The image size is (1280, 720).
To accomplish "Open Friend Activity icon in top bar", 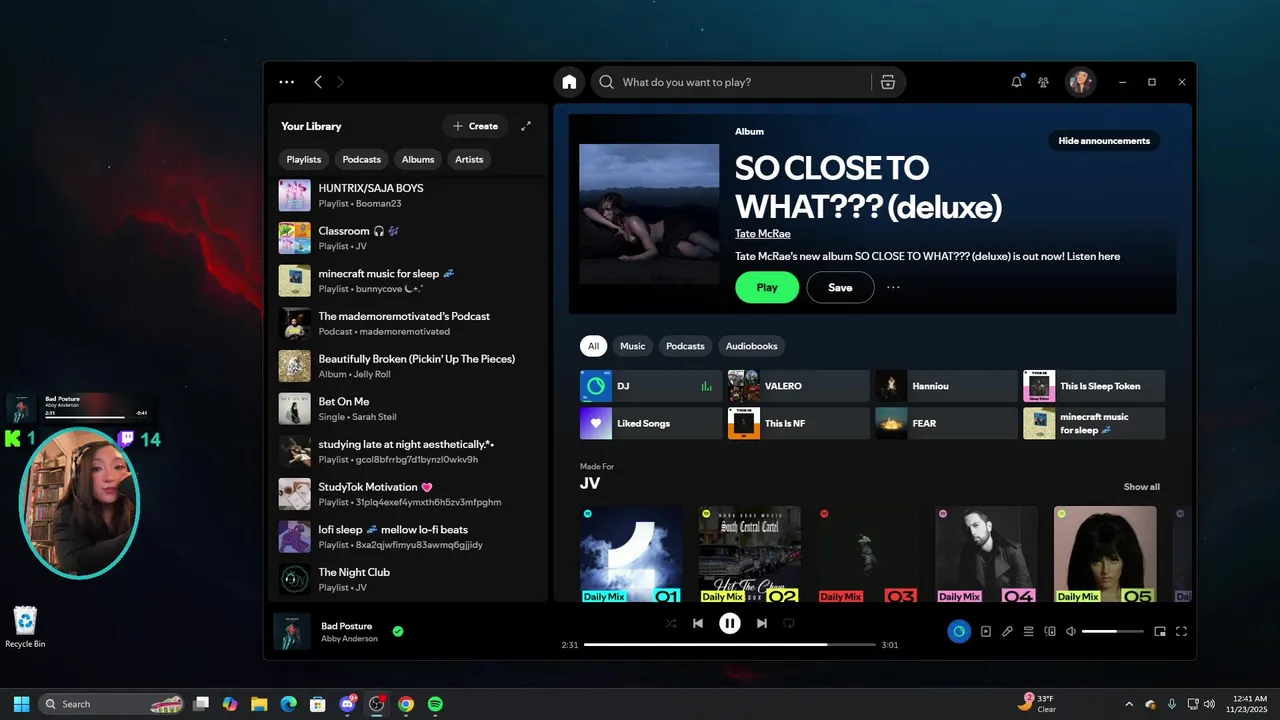I will tap(1044, 82).
